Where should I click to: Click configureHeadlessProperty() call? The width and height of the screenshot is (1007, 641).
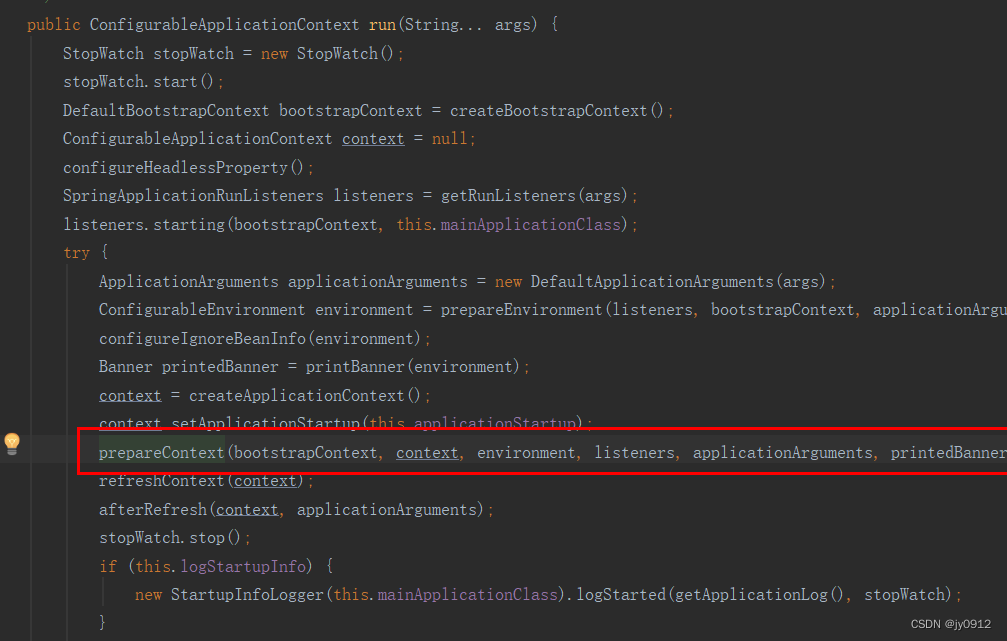[183, 168]
